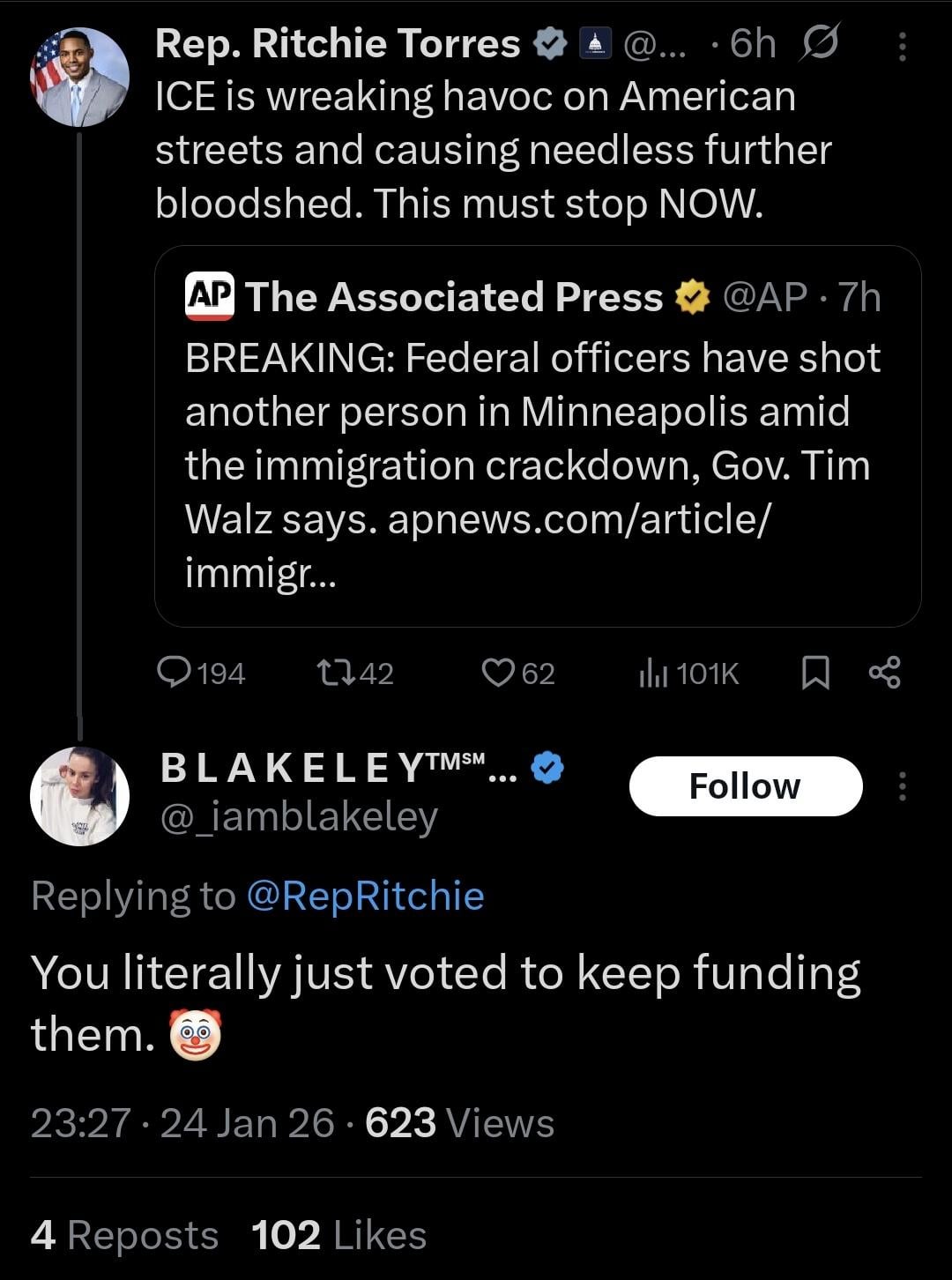Viewport: 952px width, 1280px height.
Task: Click BLAKELEY's blue verified badge
Action: (x=547, y=768)
